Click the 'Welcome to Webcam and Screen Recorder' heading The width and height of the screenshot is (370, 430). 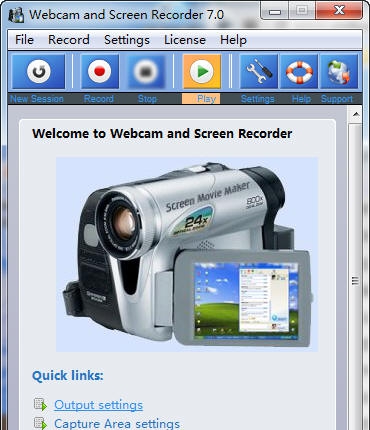[x=162, y=134]
